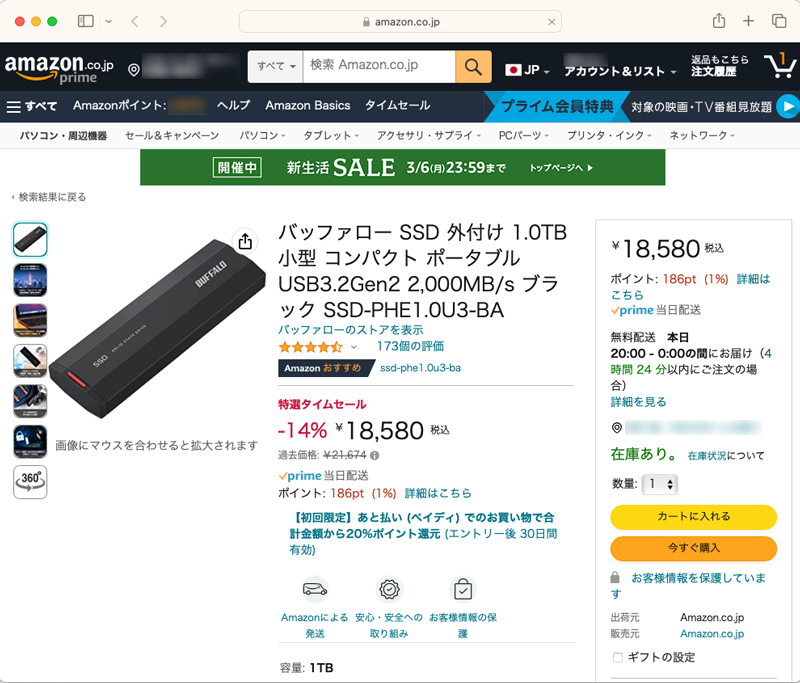Open a new Safari tab with plus
Viewport: 800px width, 683px height.
[x=748, y=21]
